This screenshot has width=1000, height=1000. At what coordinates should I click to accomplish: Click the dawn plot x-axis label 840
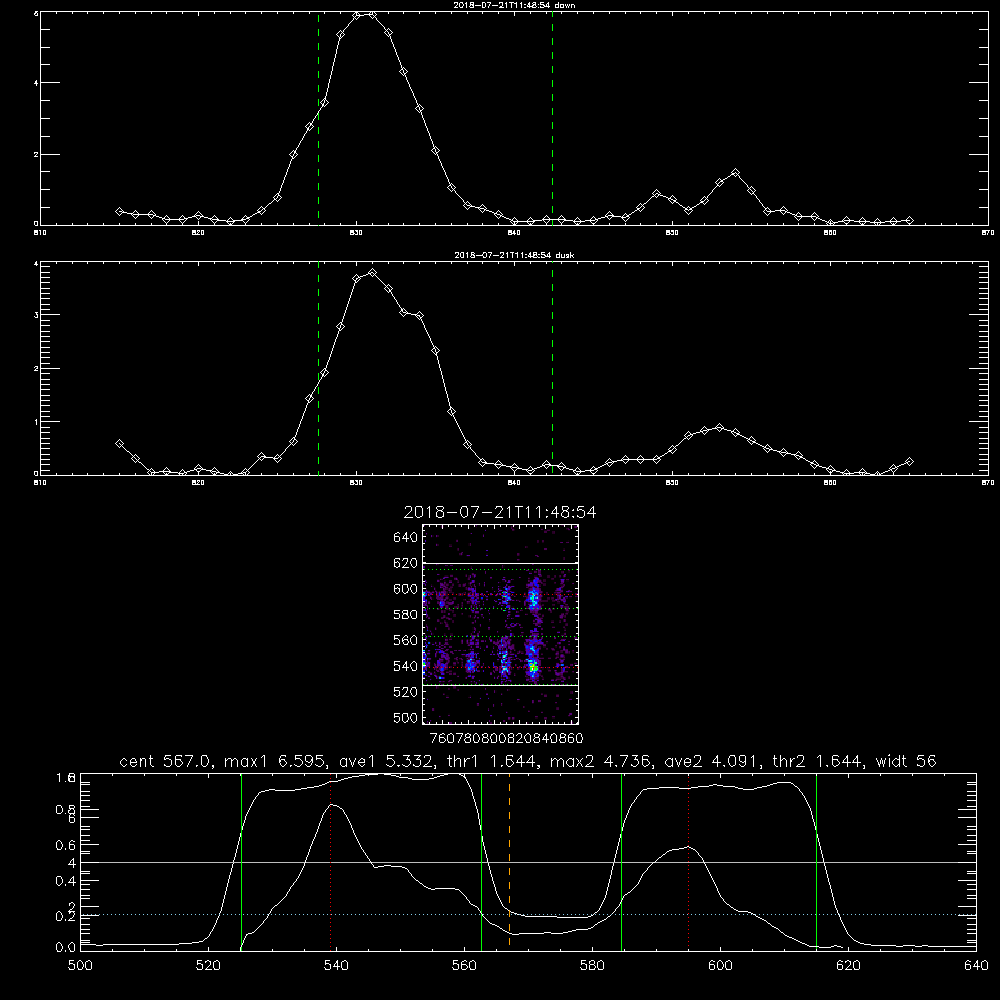click(x=514, y=233)
